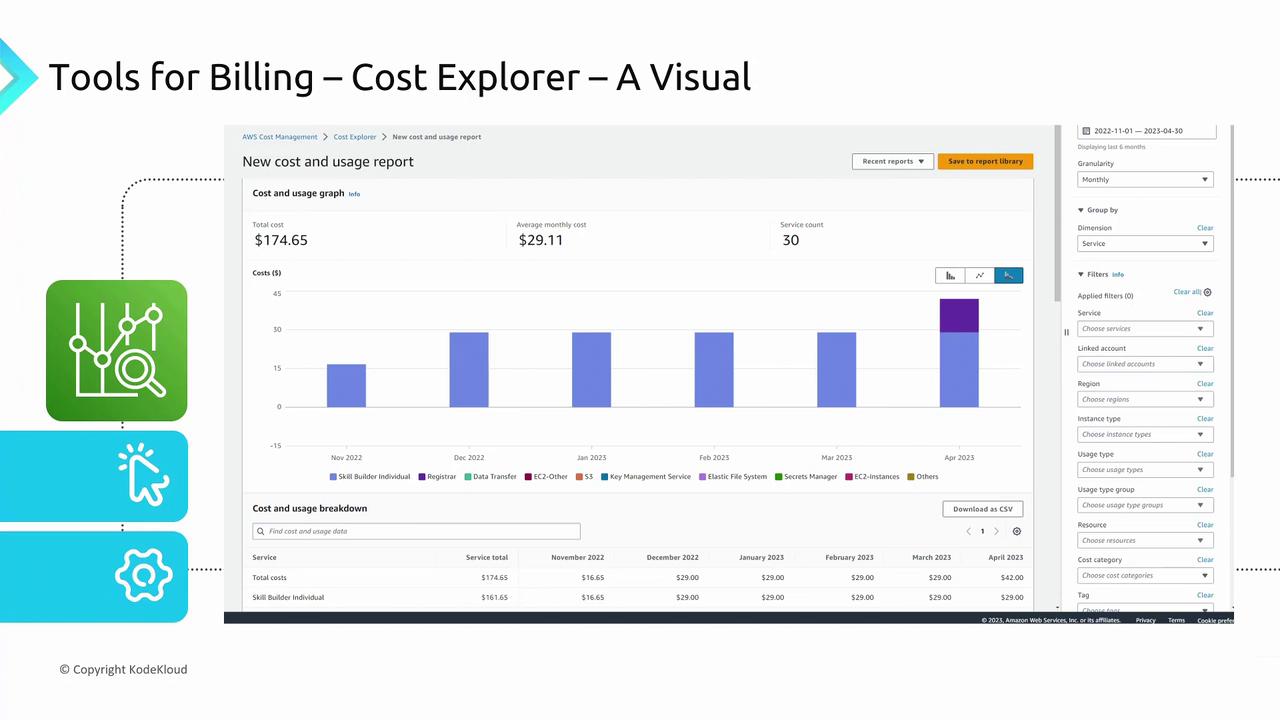Go to next page of breakdown table
The width and height of the screenshot is (1280, 720).
pyautogui.click(x=996, y=532)
